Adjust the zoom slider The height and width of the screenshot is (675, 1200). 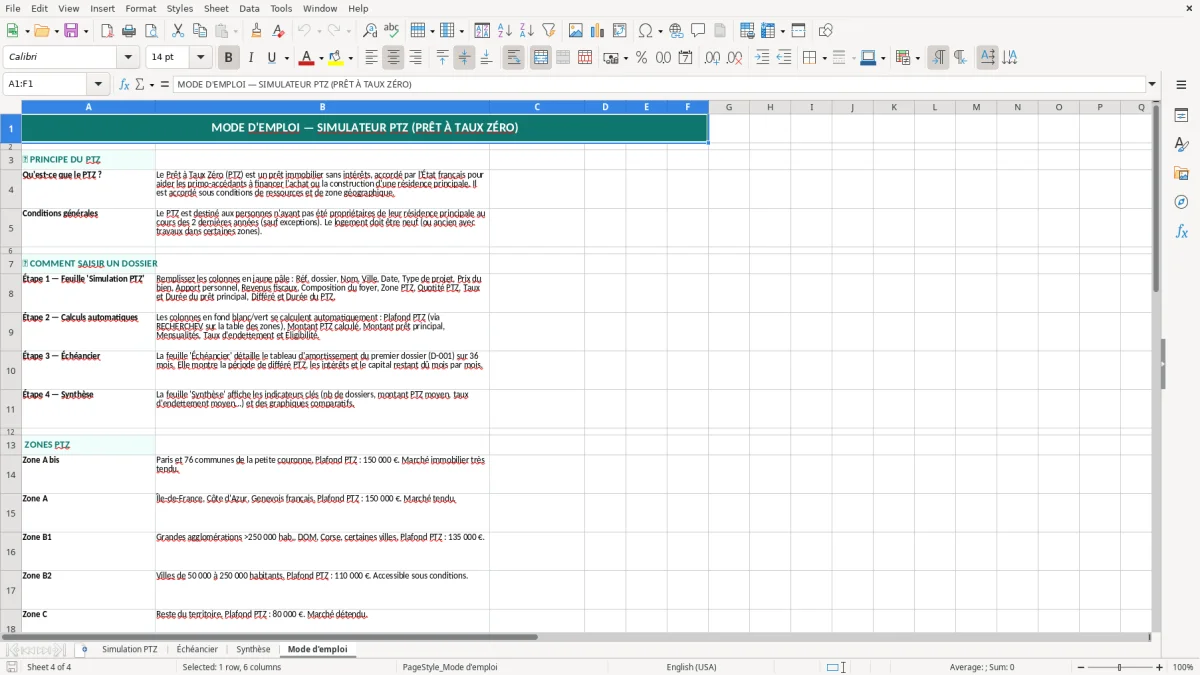1119,667
